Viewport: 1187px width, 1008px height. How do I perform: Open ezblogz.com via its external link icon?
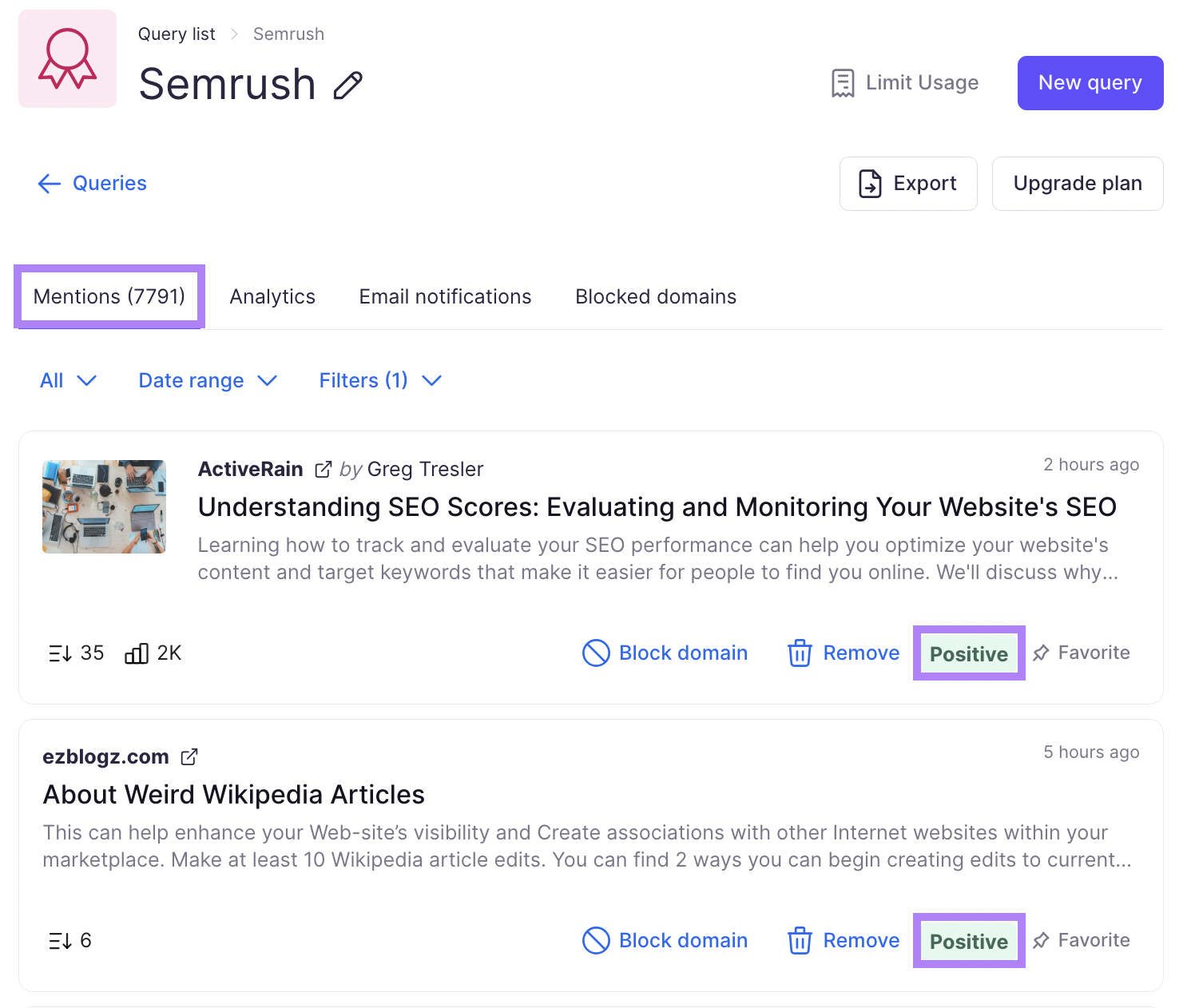[x=189, y=756]
